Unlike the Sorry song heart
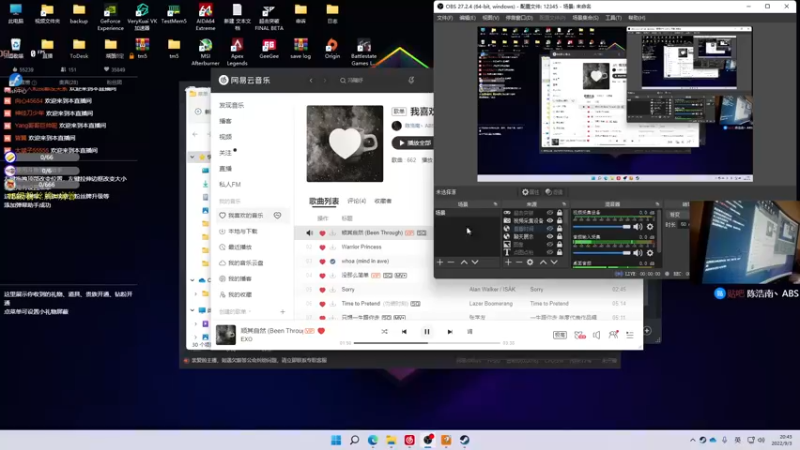Viewport: 800px width, 450px height. (322, 290)
